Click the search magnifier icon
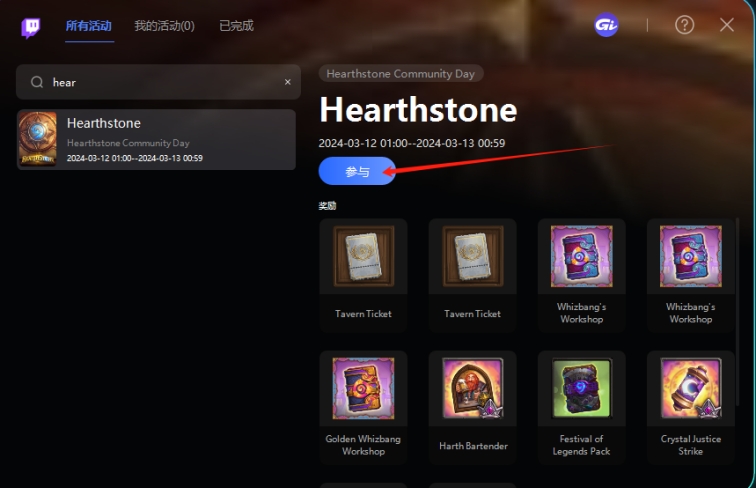The image size is (756, 488). click(37, 82)
